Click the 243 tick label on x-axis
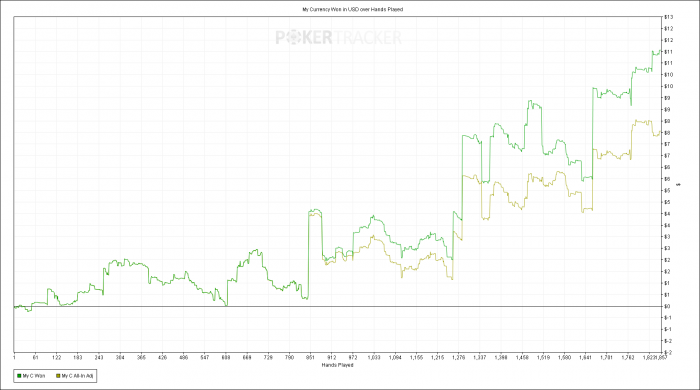 [99, 357]
